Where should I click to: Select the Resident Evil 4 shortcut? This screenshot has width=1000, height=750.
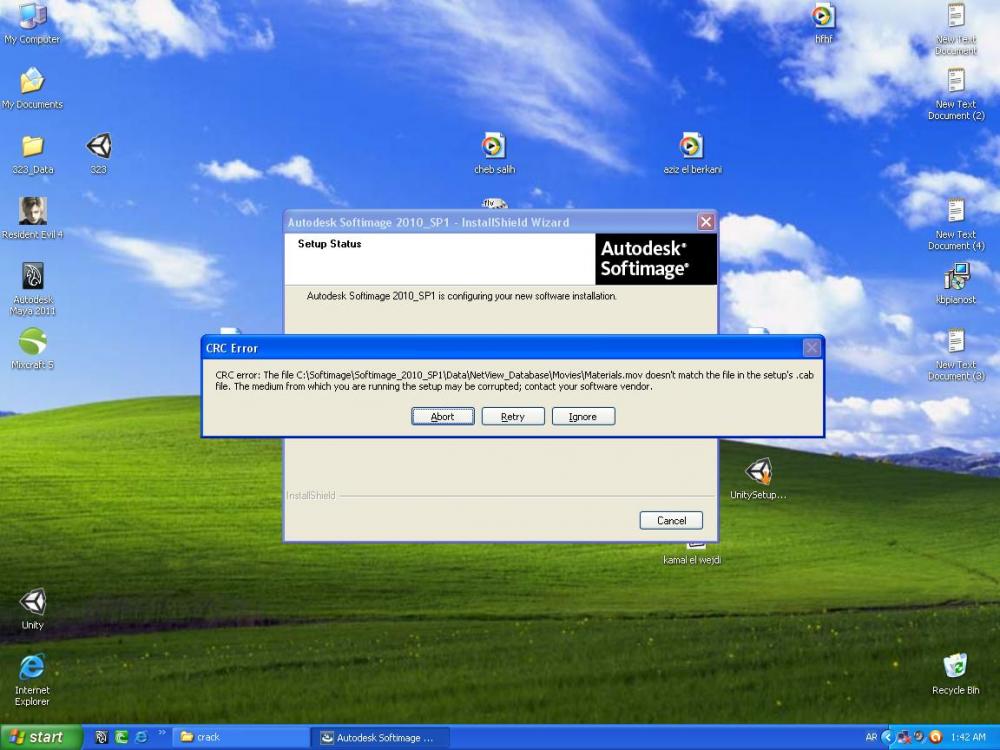click(x=33, y=218)
